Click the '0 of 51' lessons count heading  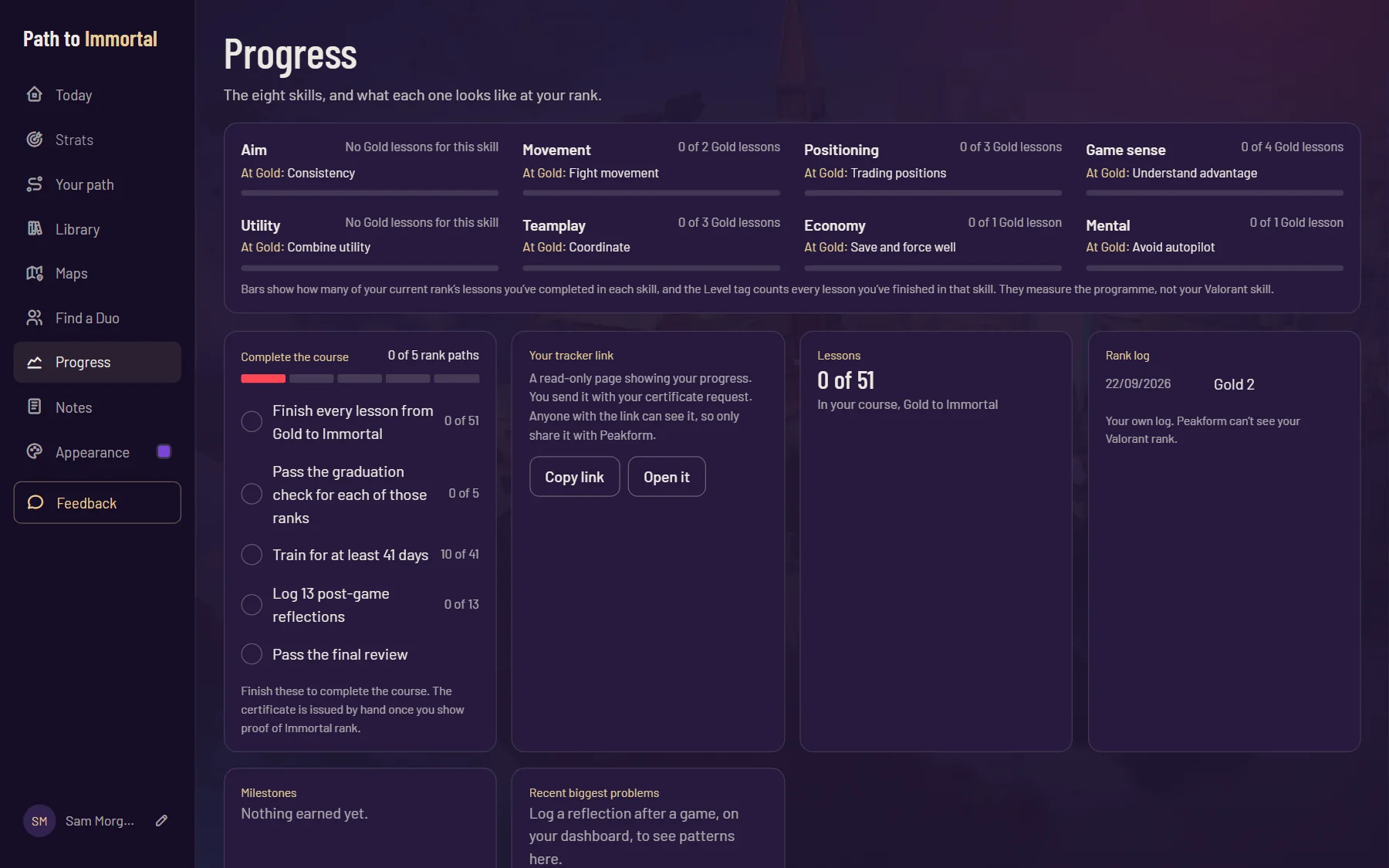click(846, 380)
